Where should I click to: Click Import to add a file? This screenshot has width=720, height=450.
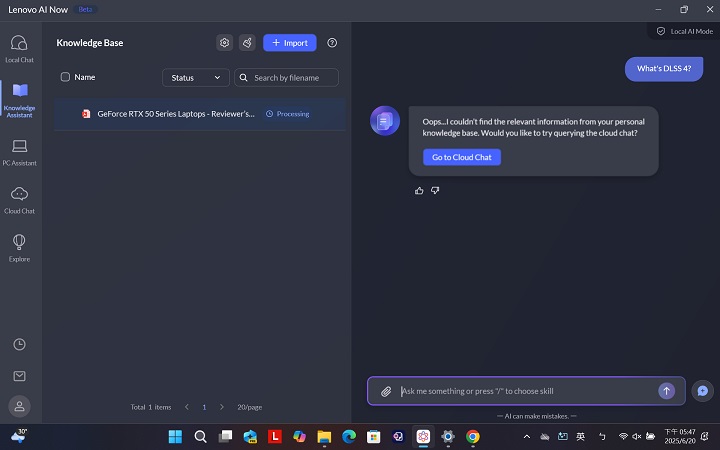pos(290,43)
